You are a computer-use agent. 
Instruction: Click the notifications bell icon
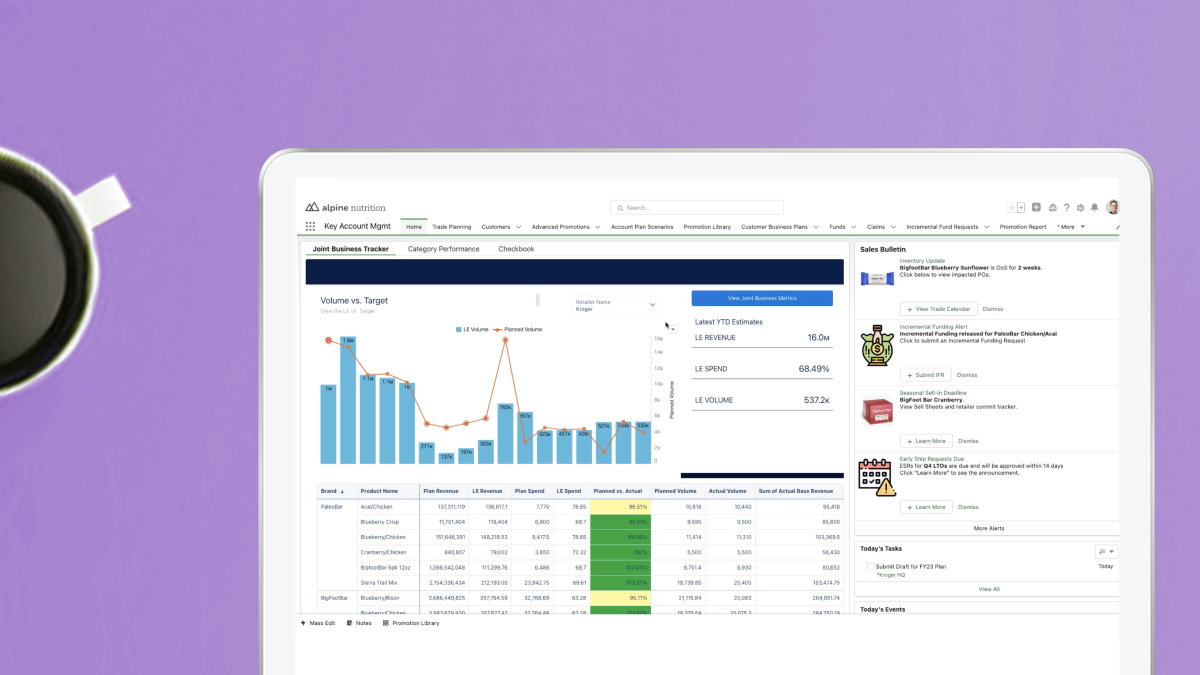[x=1095, y=208]
